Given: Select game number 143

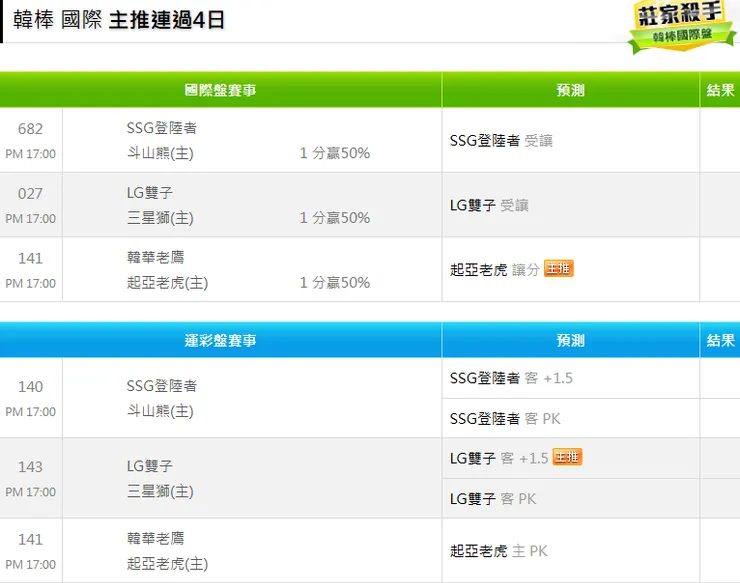Looking at the screenshot, I should (30, 467).
